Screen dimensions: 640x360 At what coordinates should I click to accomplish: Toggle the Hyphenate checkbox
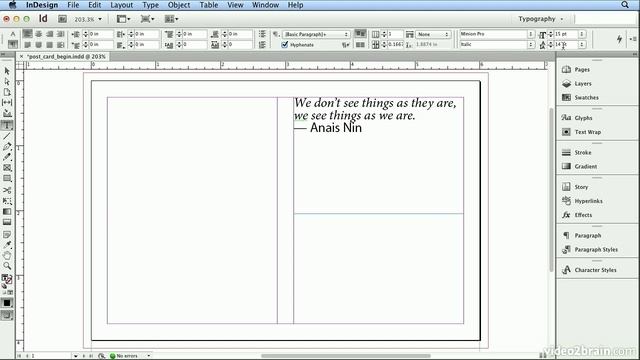coord(285,44)
